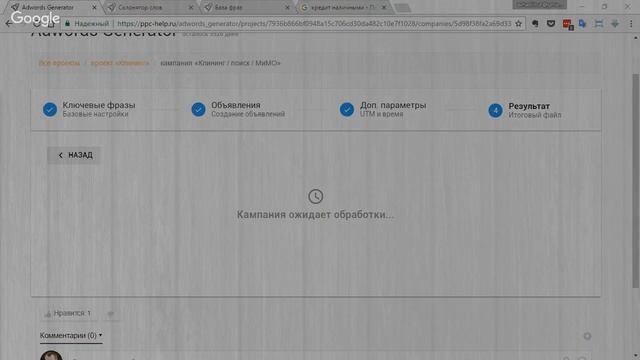
Task: Navigate back with browser back arrow
Action: coord(9,24)
